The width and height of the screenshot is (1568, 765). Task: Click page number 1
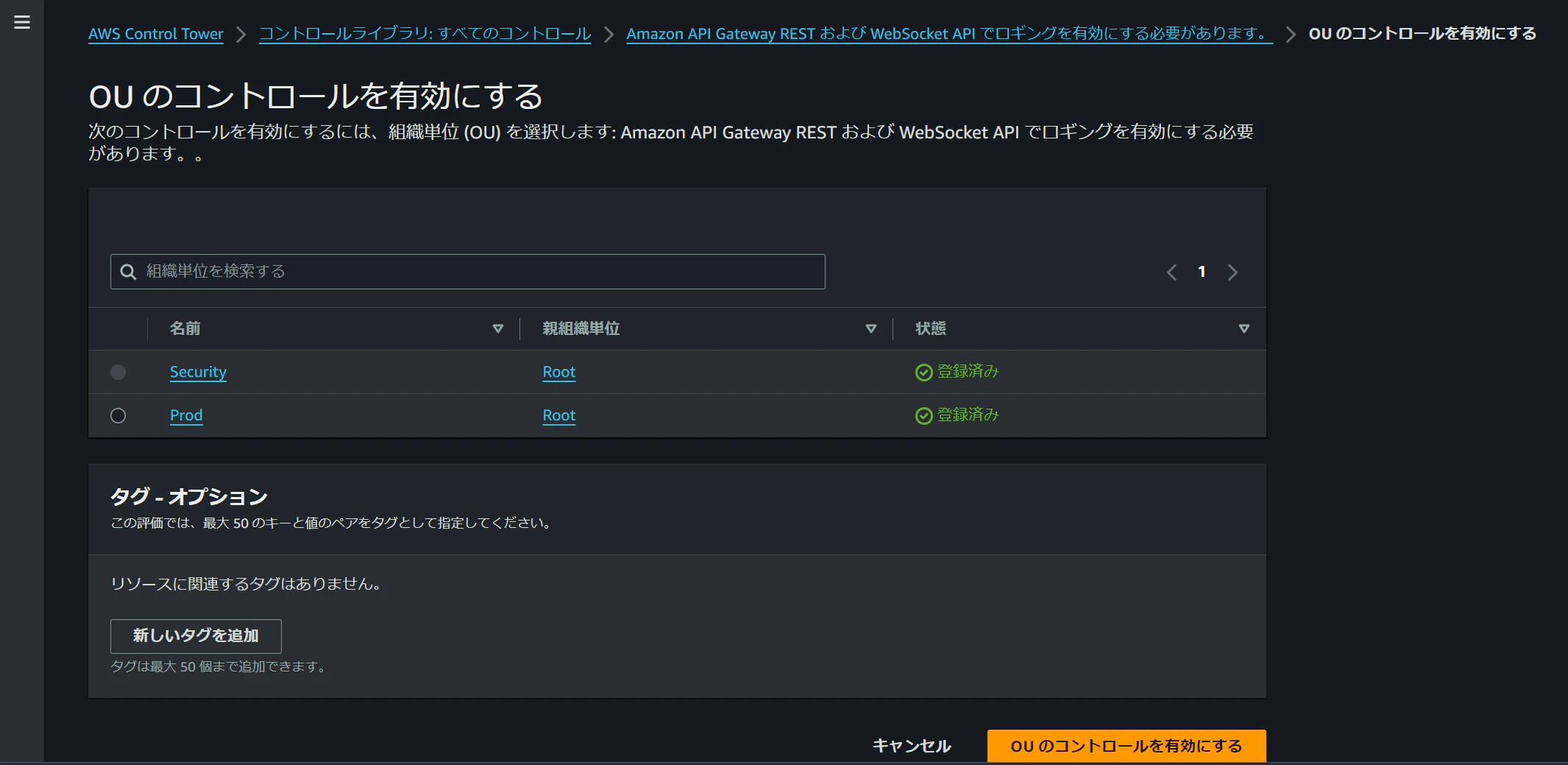point(1202,272)
